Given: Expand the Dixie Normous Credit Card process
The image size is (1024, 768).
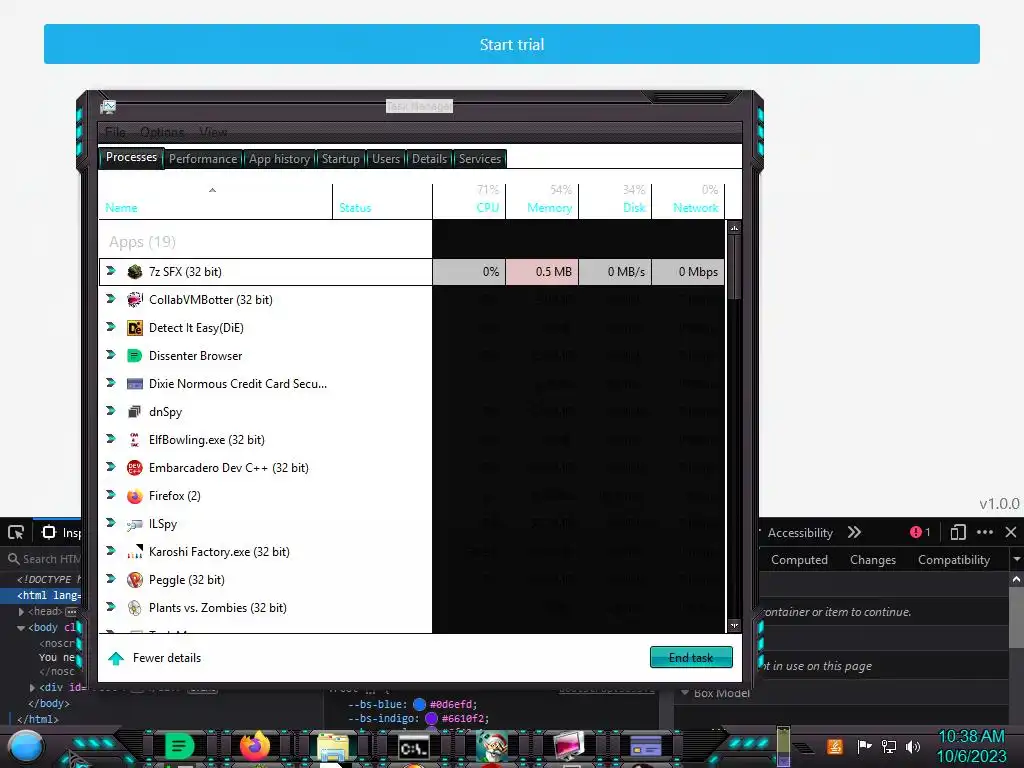Looking at the screenshot, I should click(111, 383).
